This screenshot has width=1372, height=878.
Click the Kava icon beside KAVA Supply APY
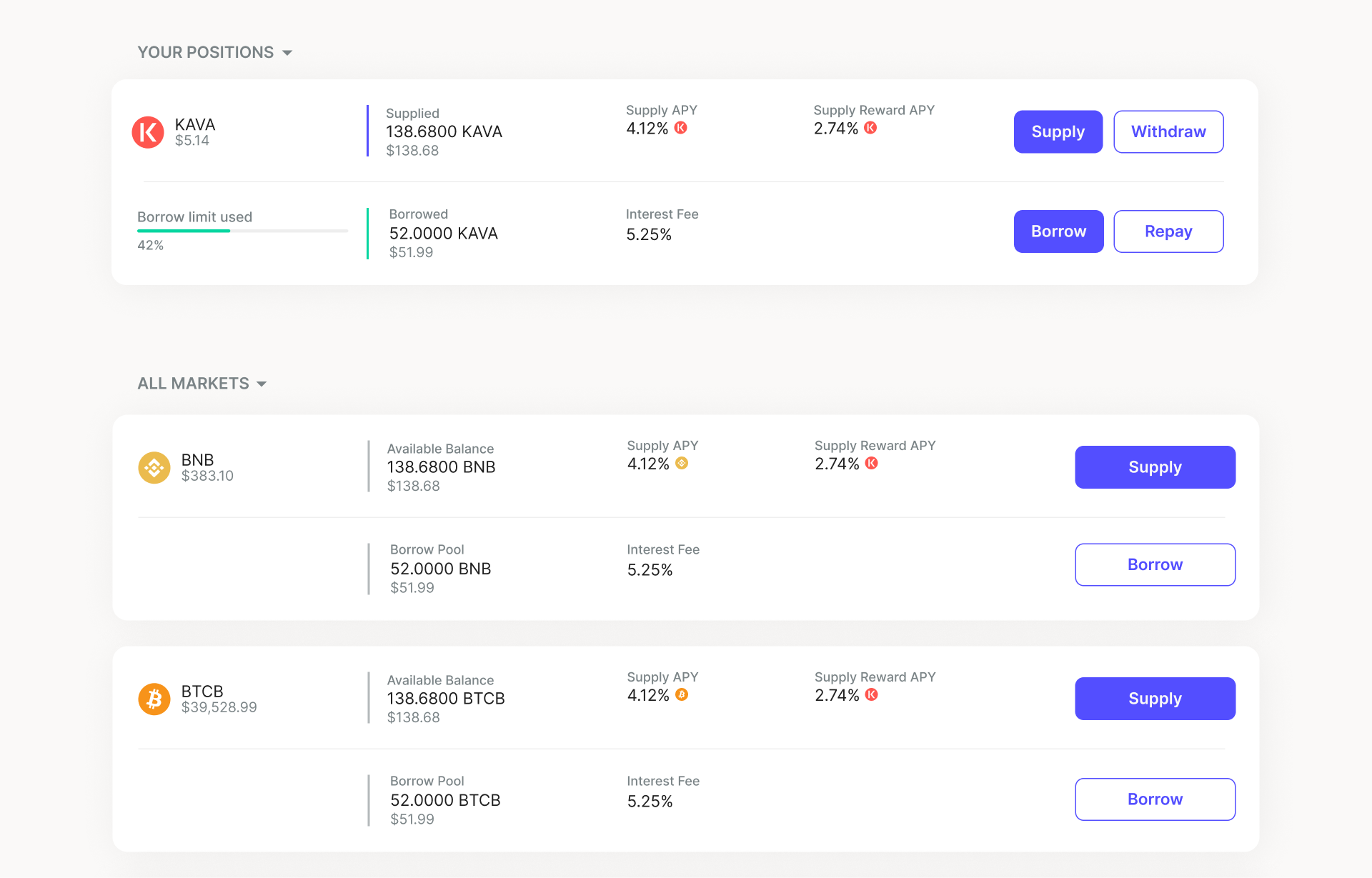click(x=681, y=128)
